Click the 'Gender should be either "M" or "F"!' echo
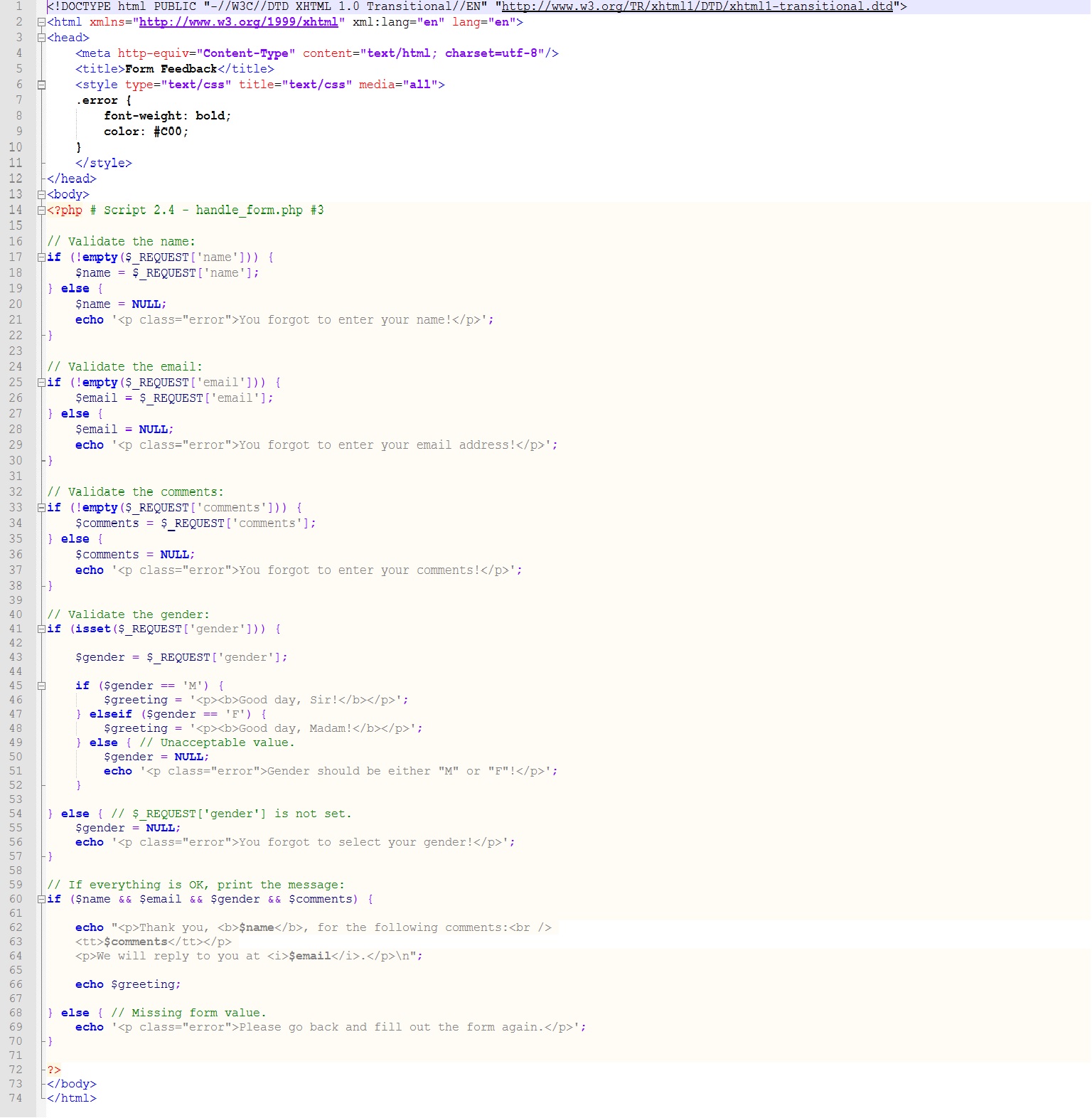Screen dimensions: 1092x1118 [x=331, y=771]
